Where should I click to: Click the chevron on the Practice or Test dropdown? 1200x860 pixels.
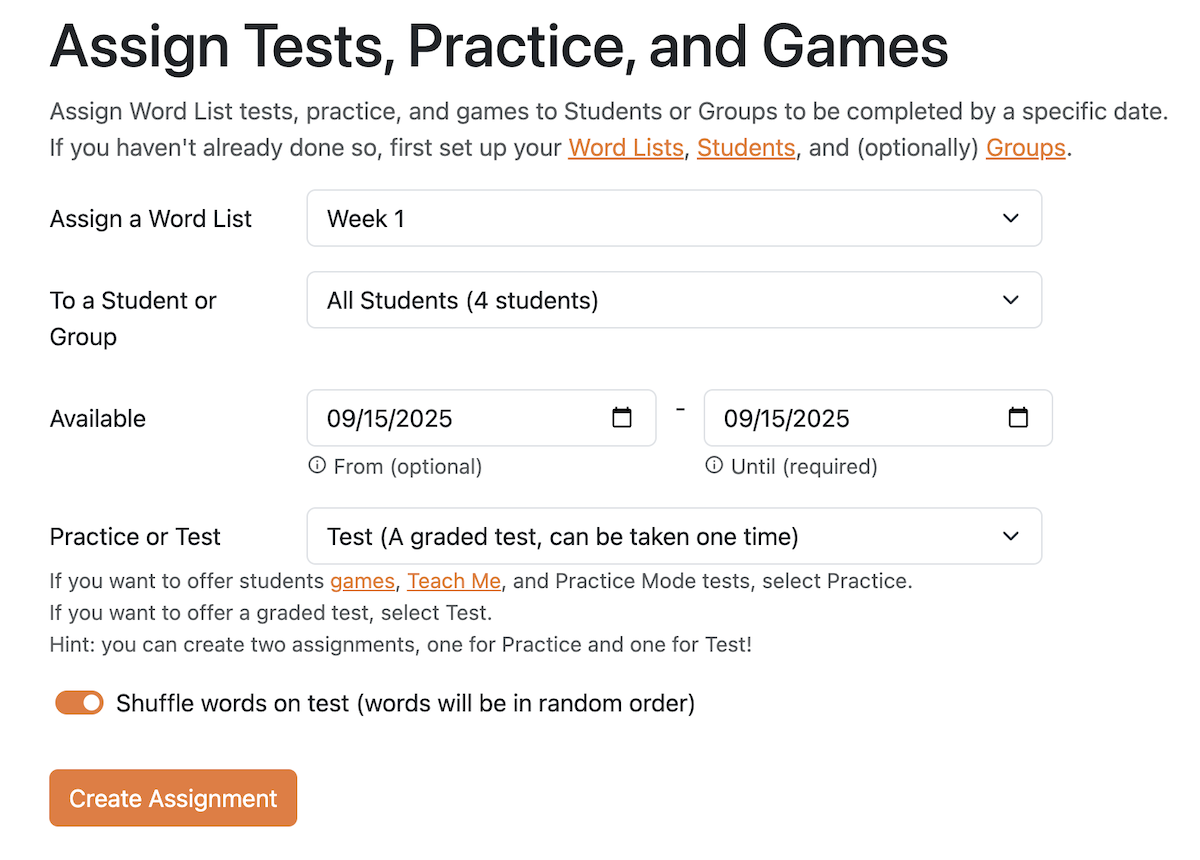tap(1010, 536)
